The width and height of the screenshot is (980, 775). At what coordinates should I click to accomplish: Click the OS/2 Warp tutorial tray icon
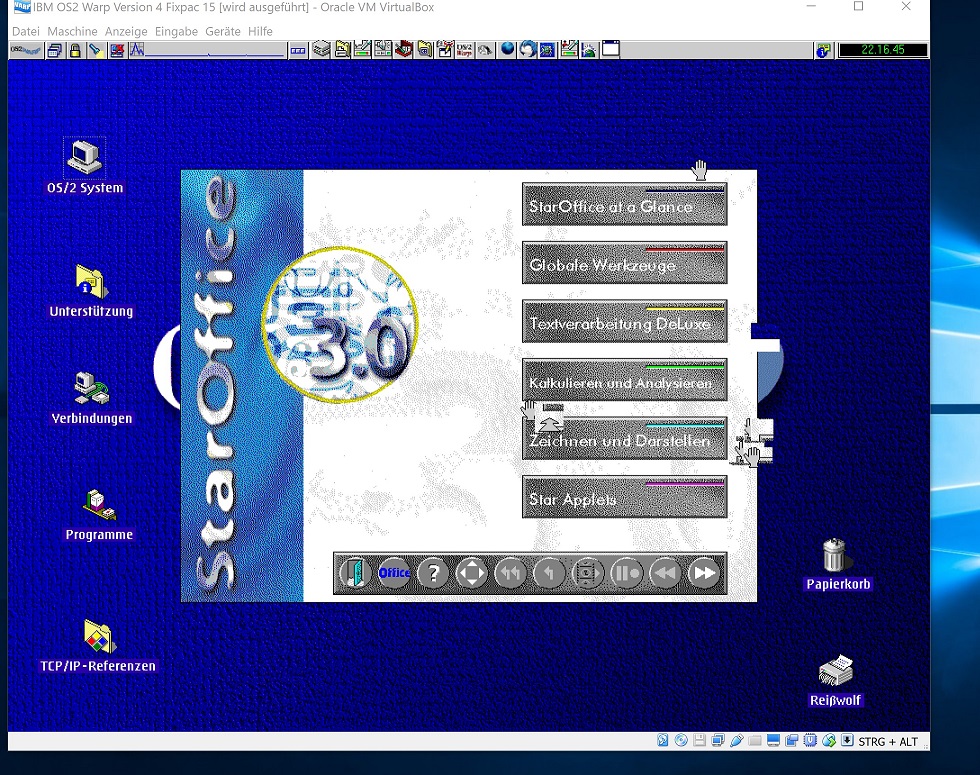(464, 49)
